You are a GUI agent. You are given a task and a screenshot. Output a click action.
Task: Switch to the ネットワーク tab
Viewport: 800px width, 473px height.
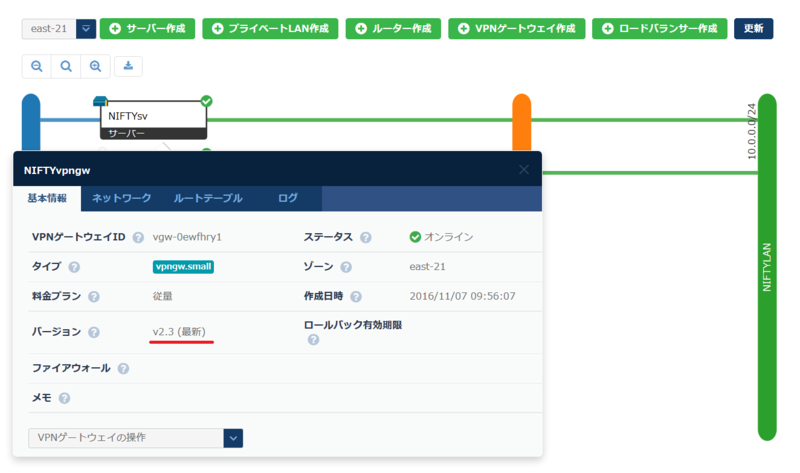click(122, 198)
